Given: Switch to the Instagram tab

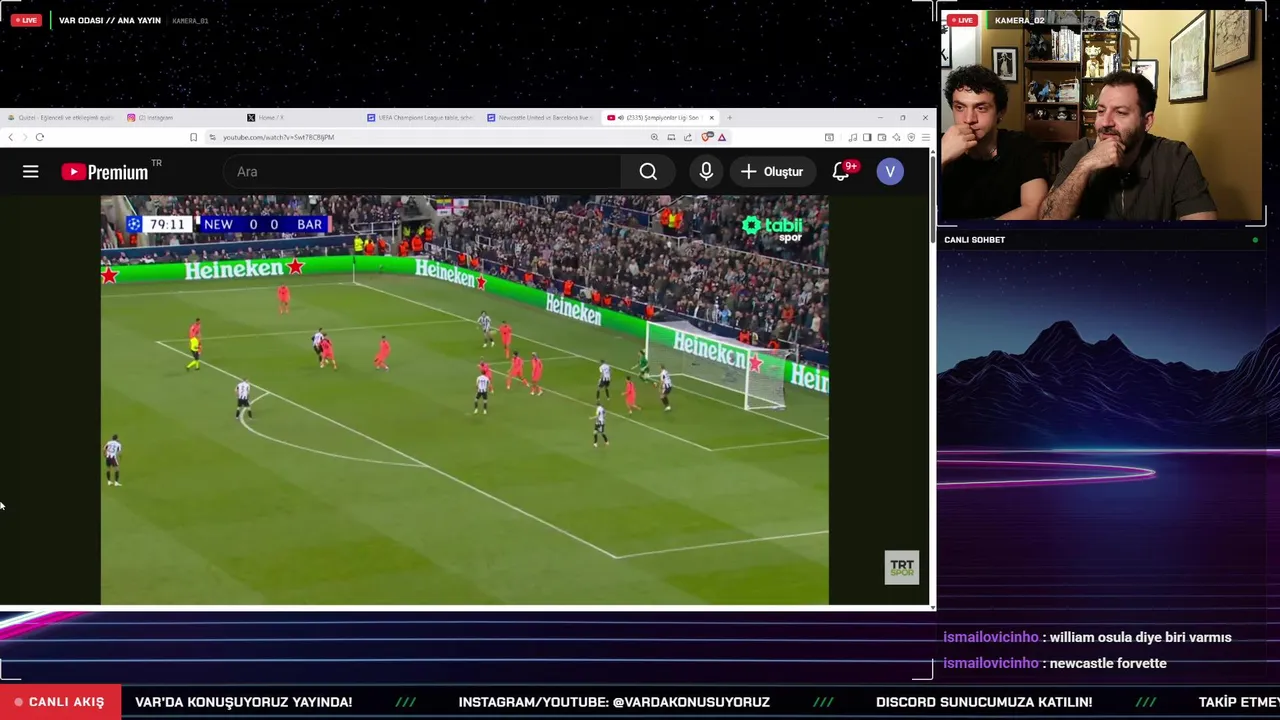Looking at the screenshot, I should coord(180,118).
